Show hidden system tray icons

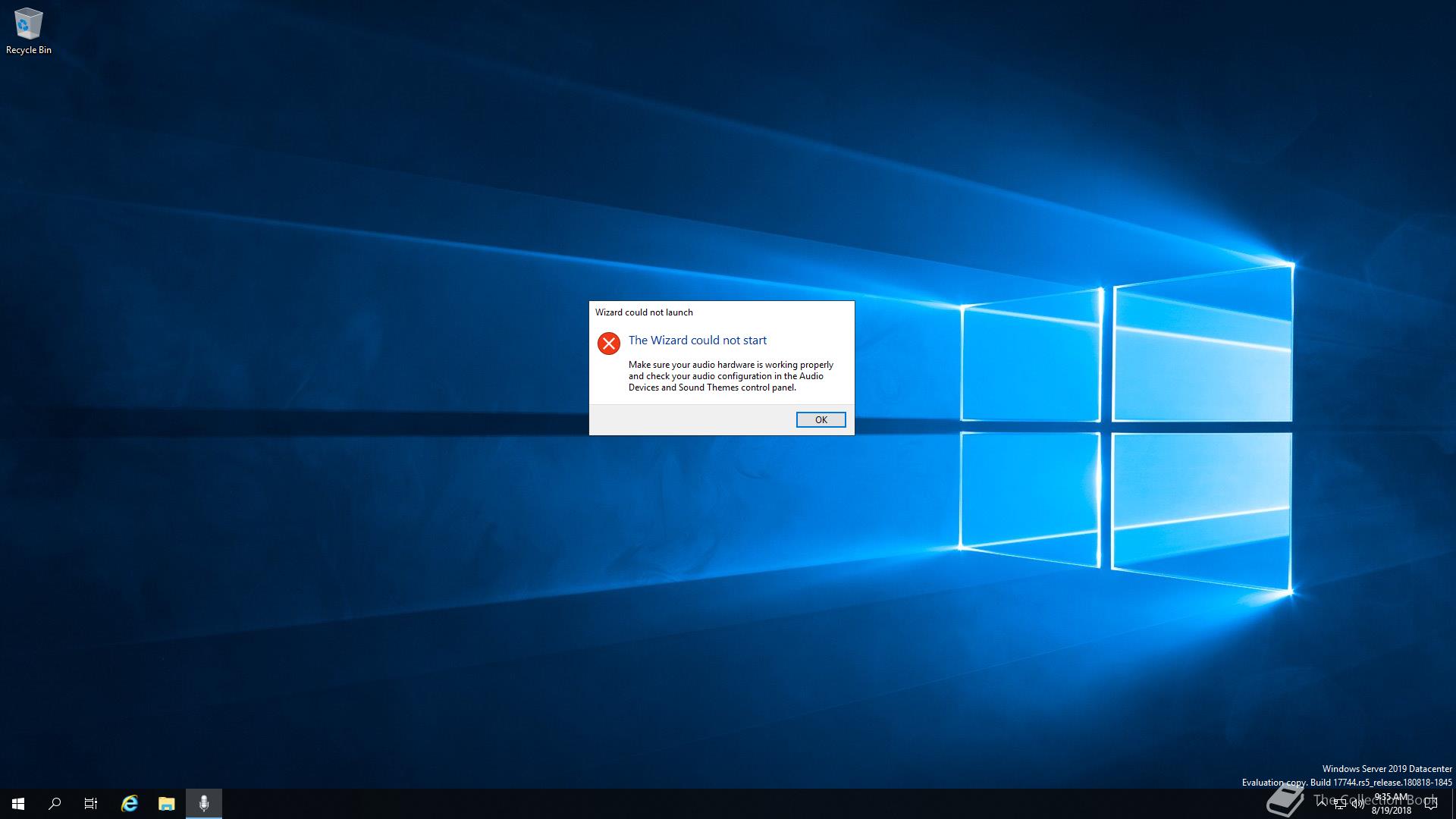[1322, 804]
